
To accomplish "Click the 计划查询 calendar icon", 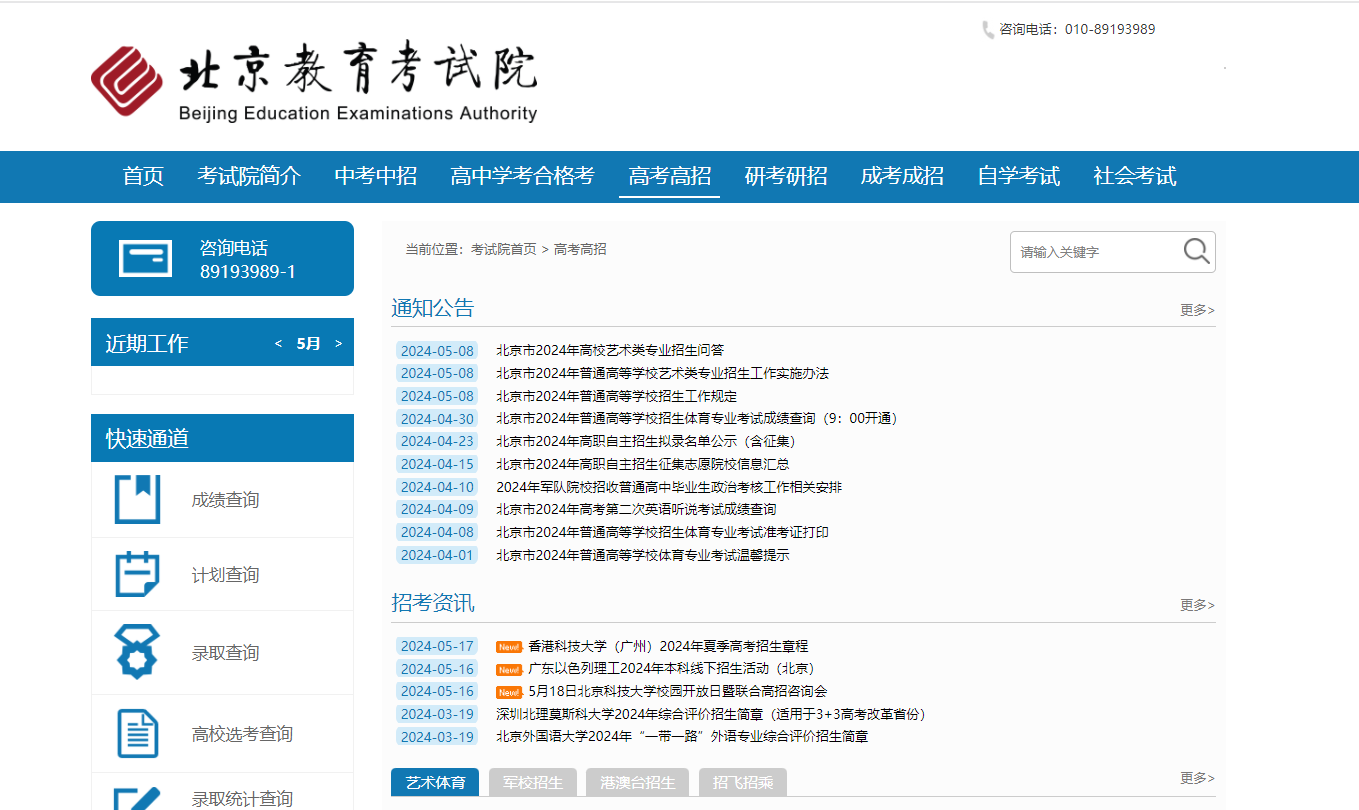I will click(137, 574).
